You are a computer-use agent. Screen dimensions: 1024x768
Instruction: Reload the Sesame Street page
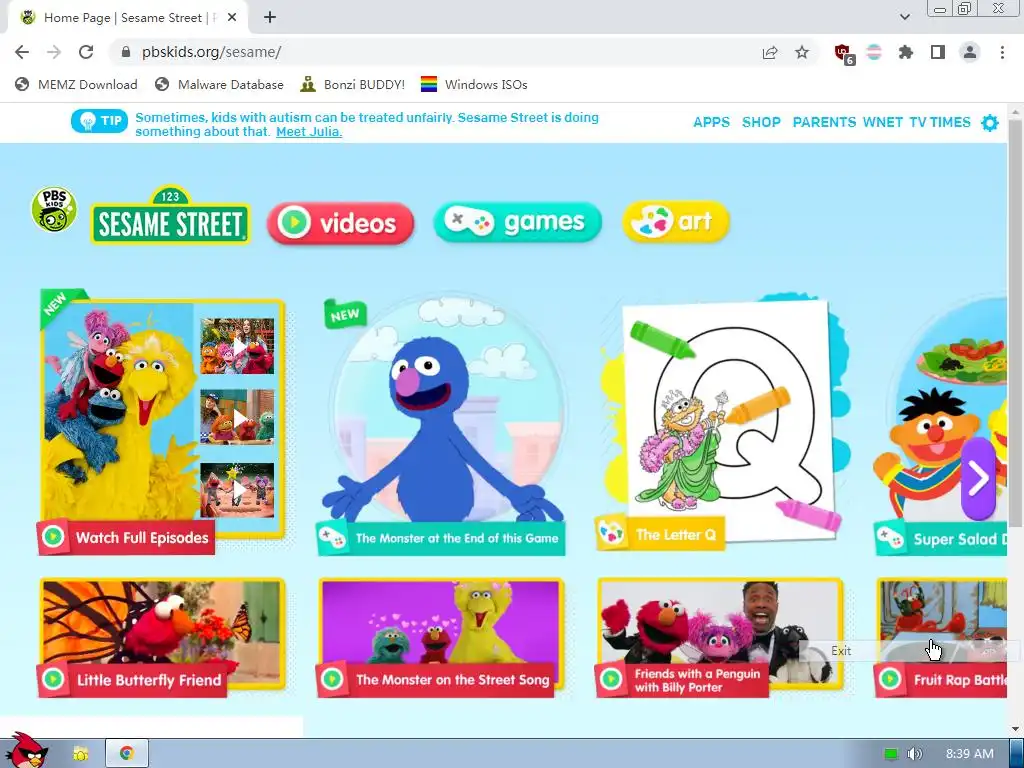pyautogui.click(x=86, y=52)
